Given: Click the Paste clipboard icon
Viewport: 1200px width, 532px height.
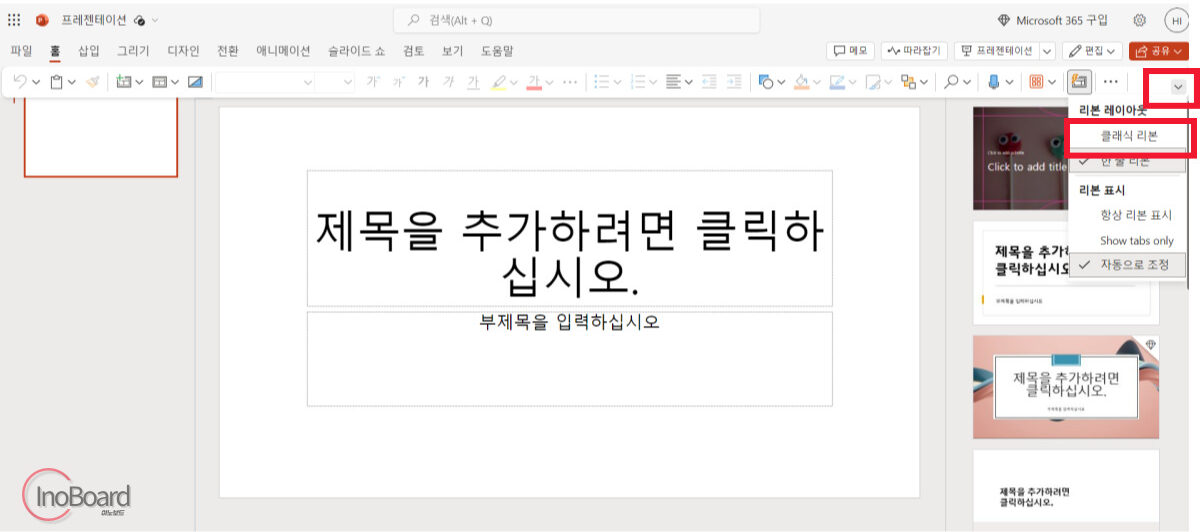Looking at the screenshot, I should [58, 82].
